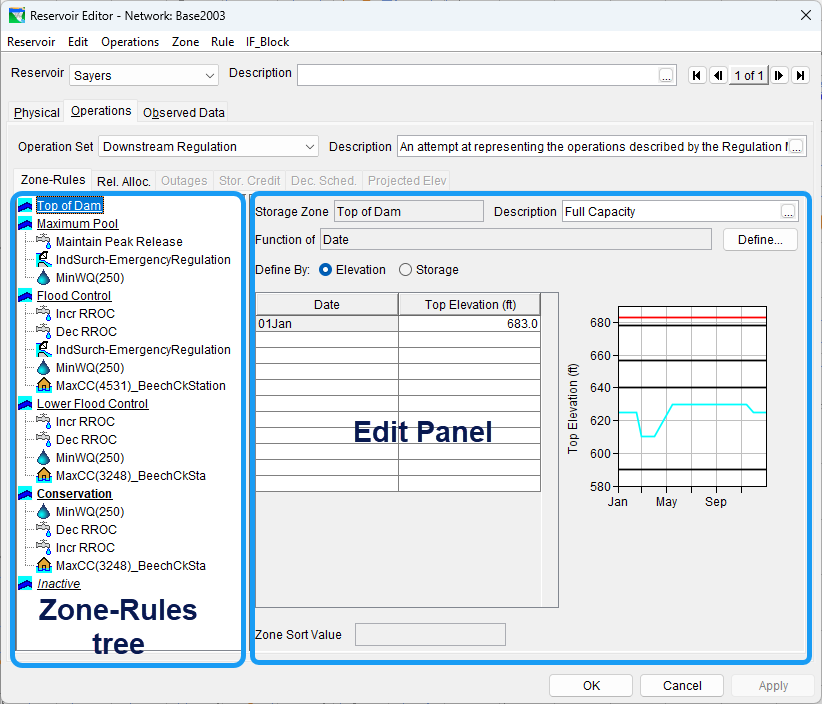Switch to the Physical tab
The image size is (822, 704).
click(x=37, y=113)
